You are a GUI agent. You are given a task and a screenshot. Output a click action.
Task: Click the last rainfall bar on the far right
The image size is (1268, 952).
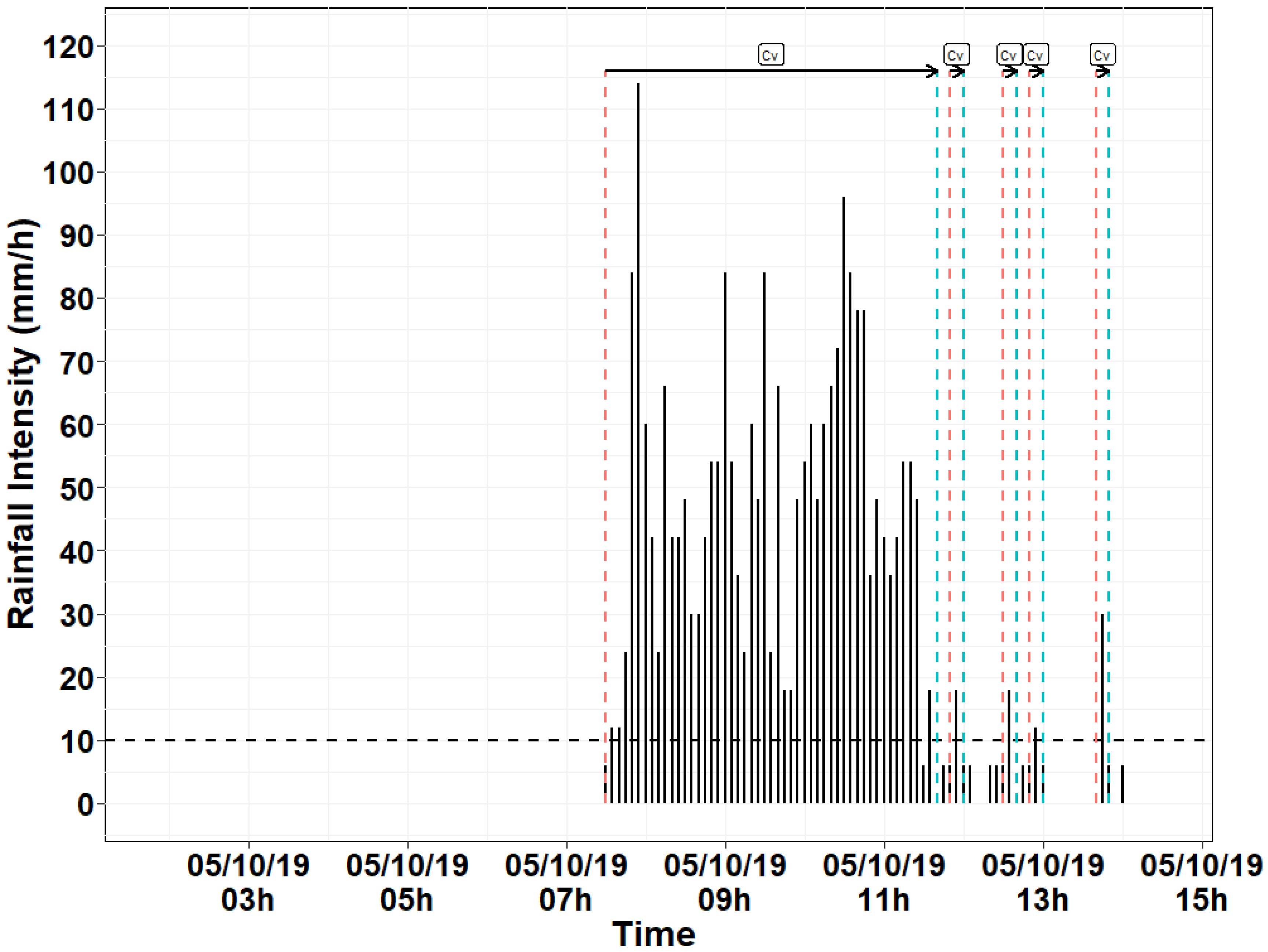(1122, 784)
